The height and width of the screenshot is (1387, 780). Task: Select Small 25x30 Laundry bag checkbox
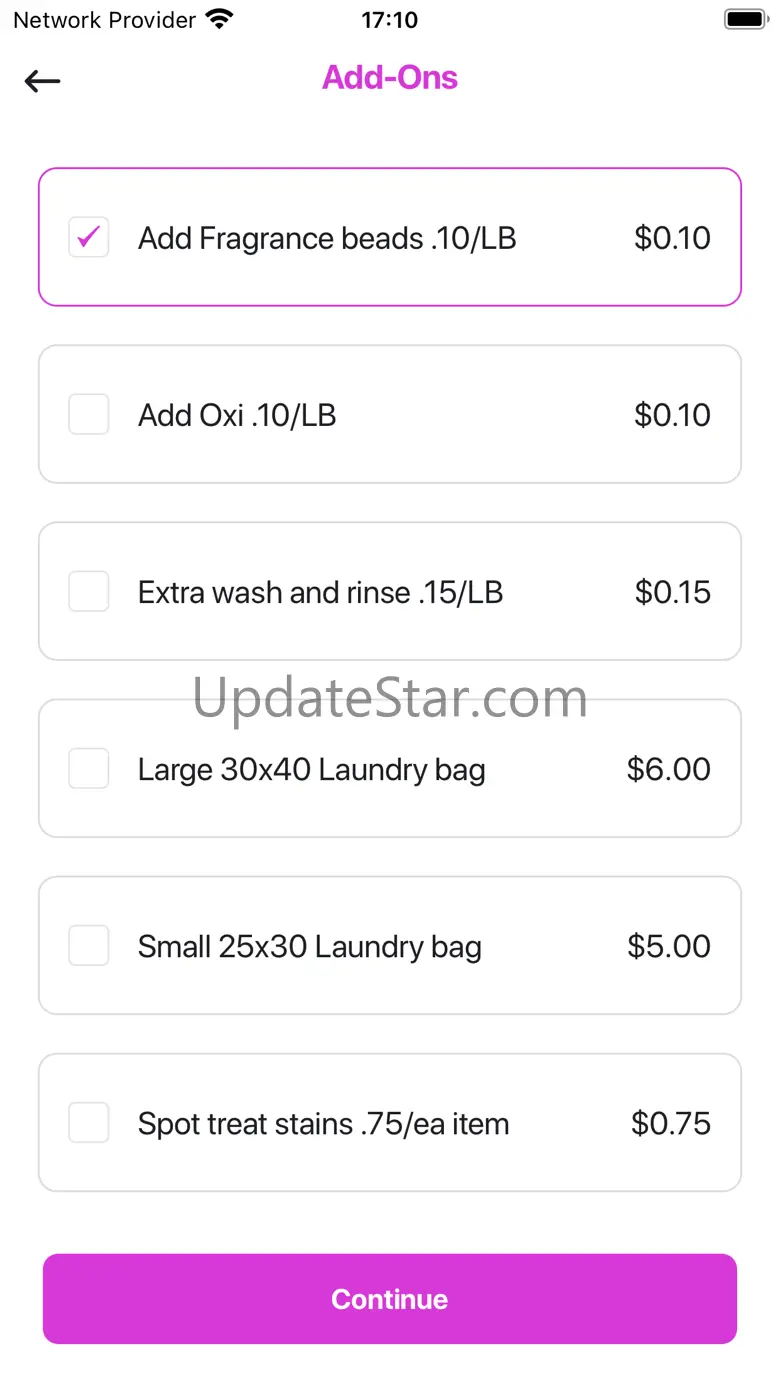tap(89, 945)
